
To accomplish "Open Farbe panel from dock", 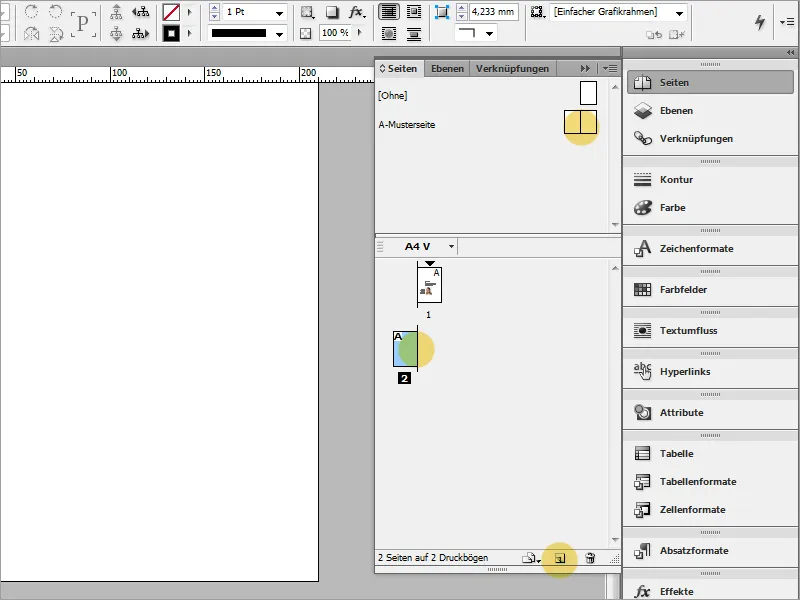I will pos(710,208).
